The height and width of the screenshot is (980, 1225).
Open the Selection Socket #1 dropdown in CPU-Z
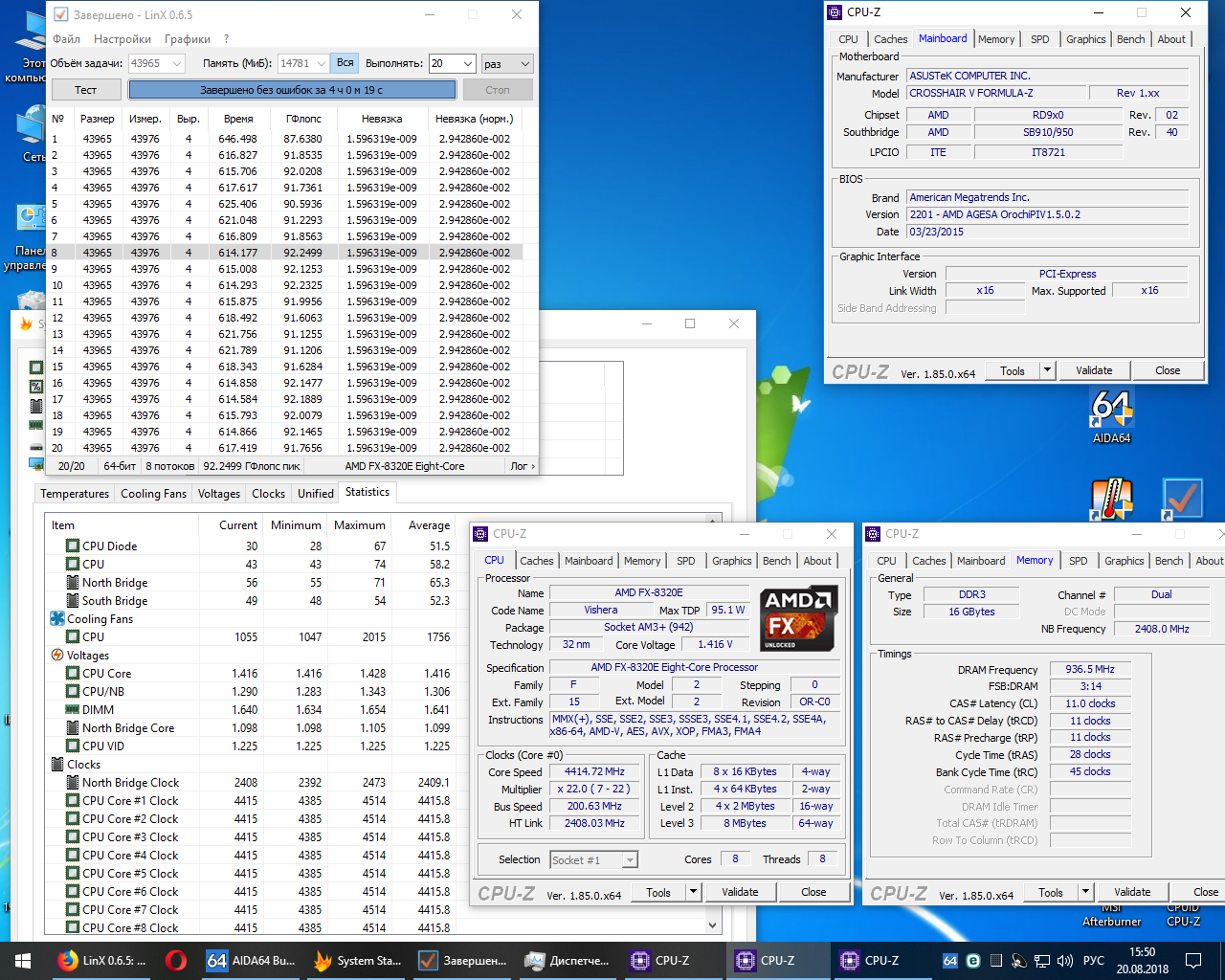[630, 859]
